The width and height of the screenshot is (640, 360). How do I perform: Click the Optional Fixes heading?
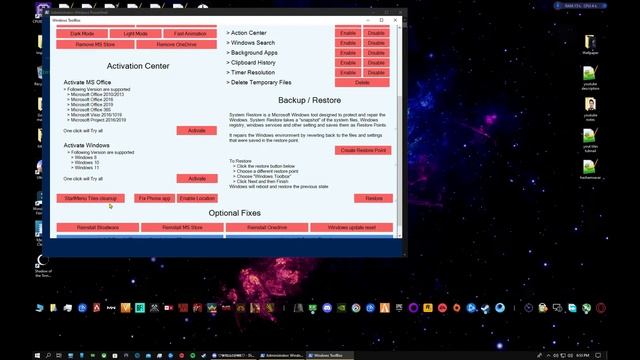[x=234, y=213]
